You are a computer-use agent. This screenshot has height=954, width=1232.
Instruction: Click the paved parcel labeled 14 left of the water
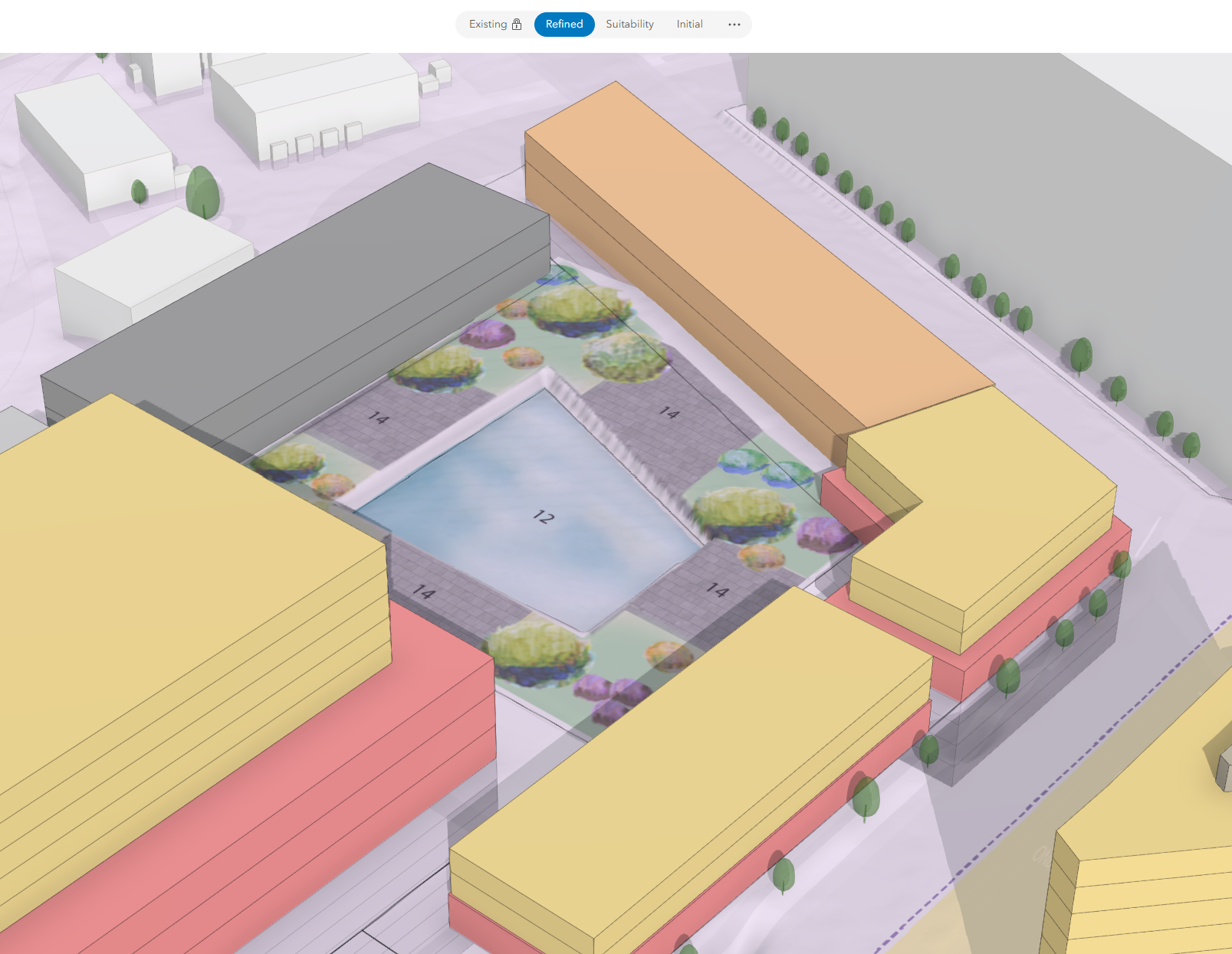(379, 418)
